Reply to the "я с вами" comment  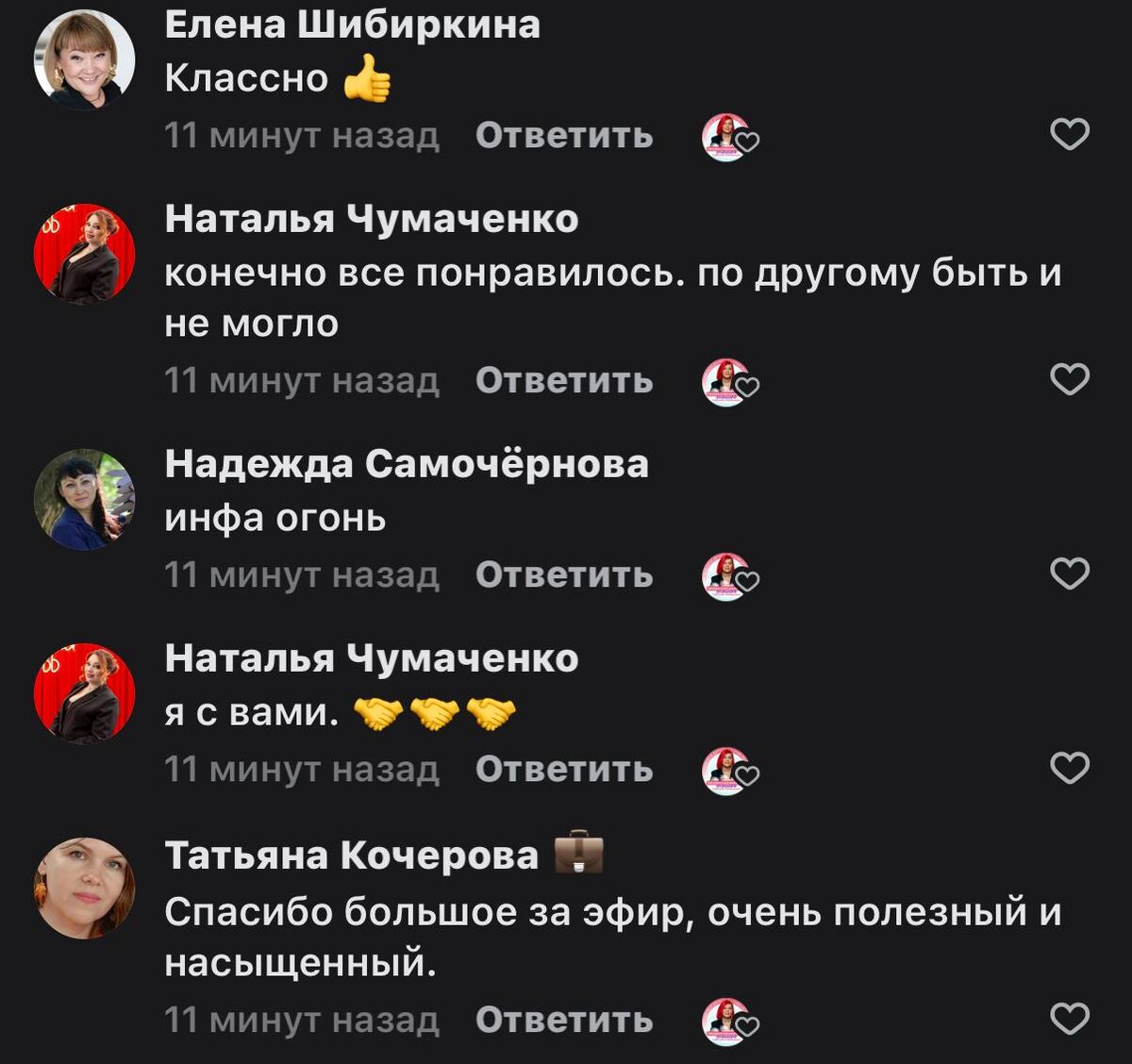point(564,769)
